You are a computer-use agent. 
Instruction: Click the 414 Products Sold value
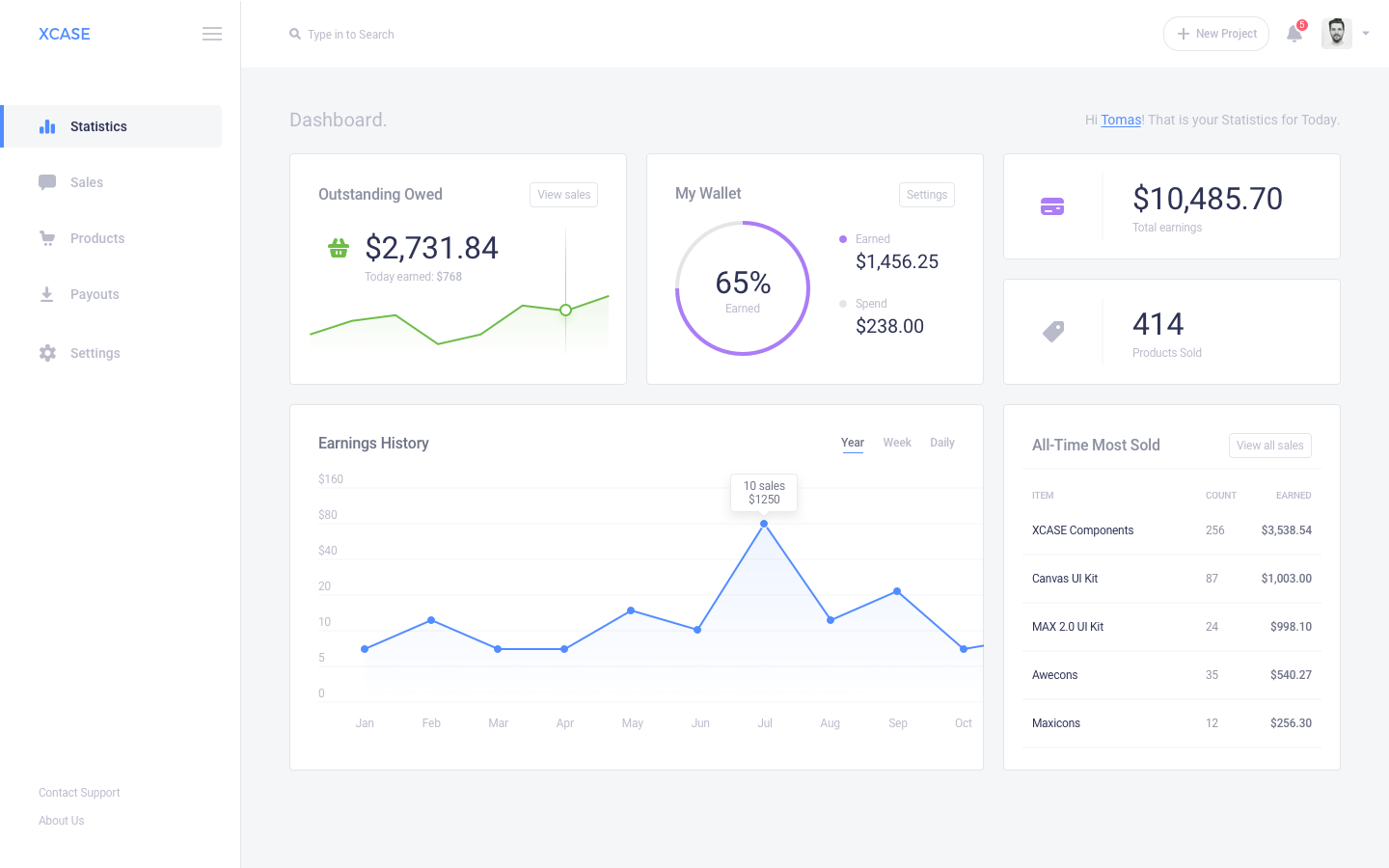pyautogui.click(x=1157, y=324)
